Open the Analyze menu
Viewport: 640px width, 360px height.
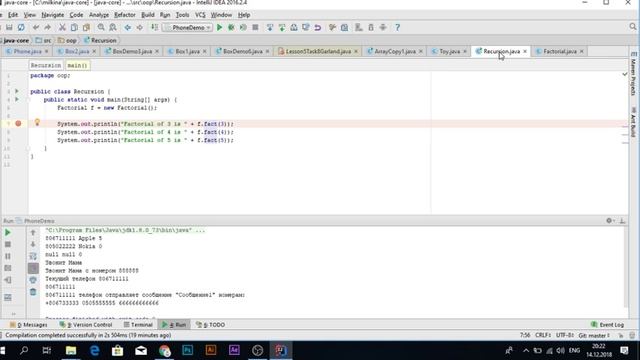99,15
